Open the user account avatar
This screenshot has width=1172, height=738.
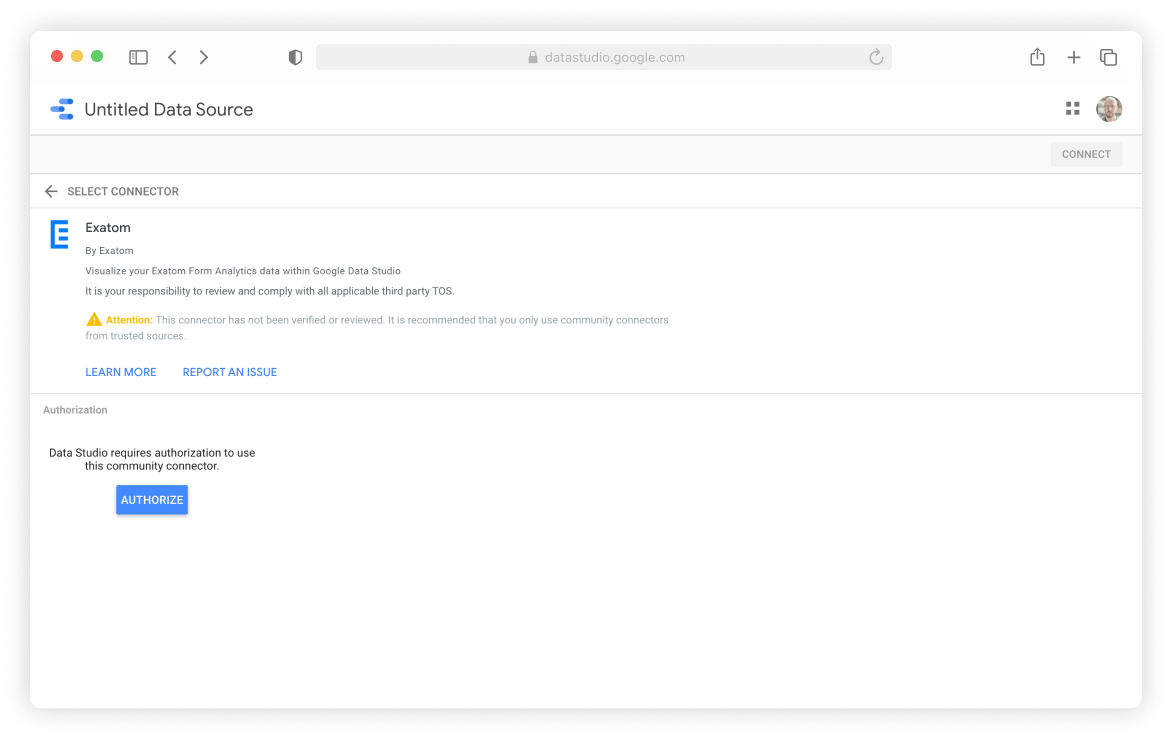(x=1108, y=109)
